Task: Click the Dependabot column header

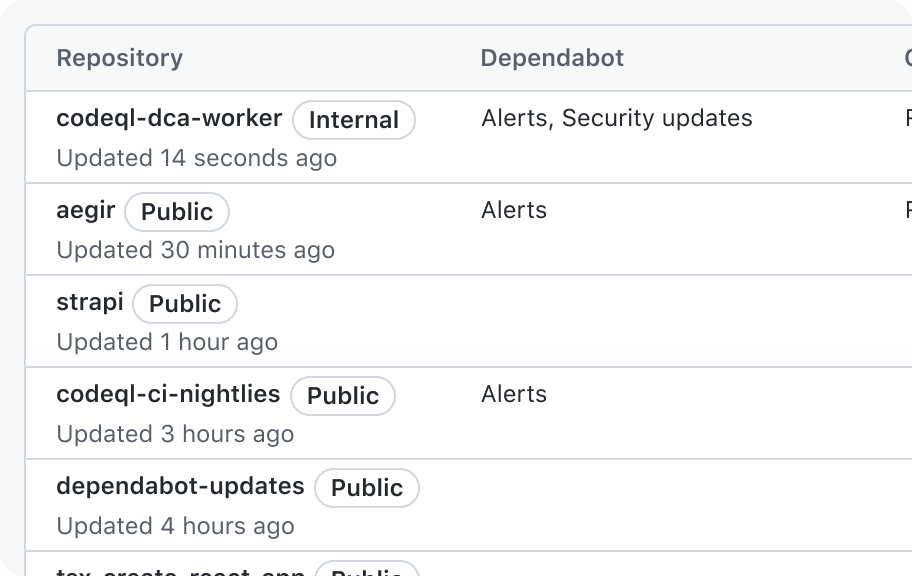Action: coord(552,58)
